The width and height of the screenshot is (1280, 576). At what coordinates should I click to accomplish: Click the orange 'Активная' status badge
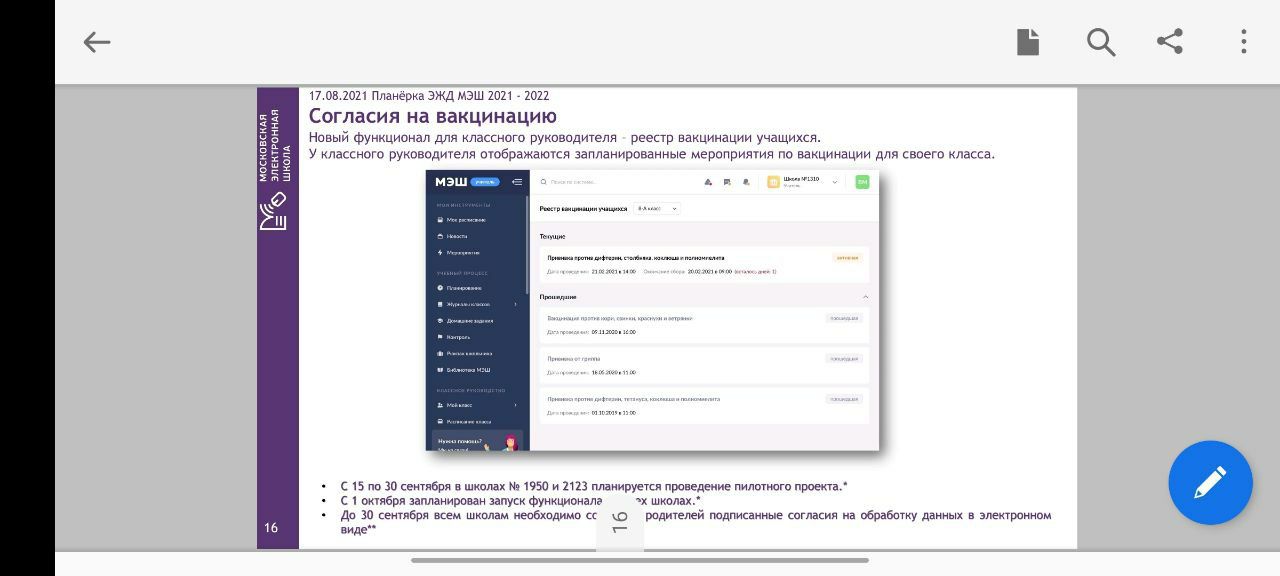[x=846, y=257]
